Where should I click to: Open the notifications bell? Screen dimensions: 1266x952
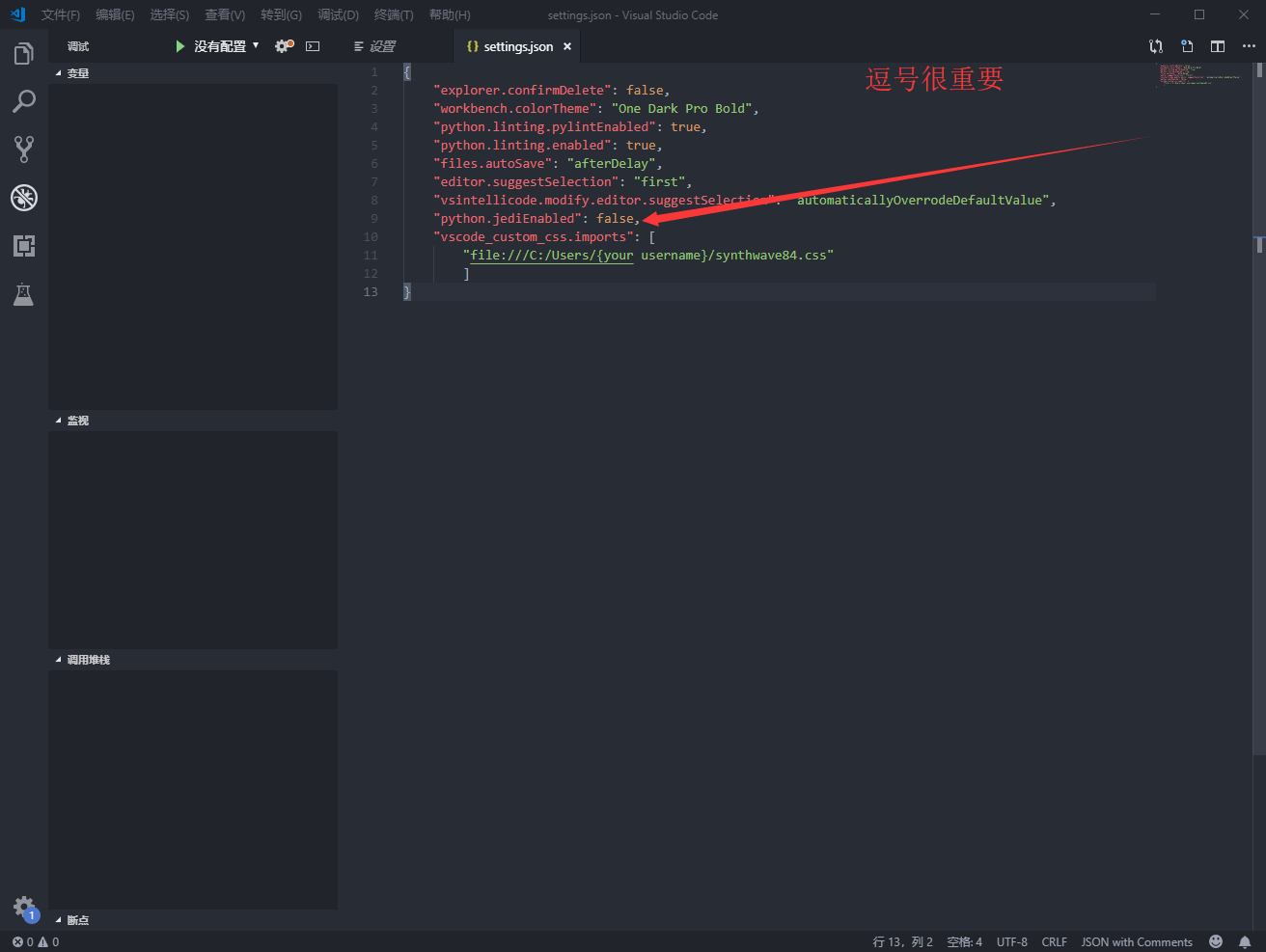(1246, 941)
